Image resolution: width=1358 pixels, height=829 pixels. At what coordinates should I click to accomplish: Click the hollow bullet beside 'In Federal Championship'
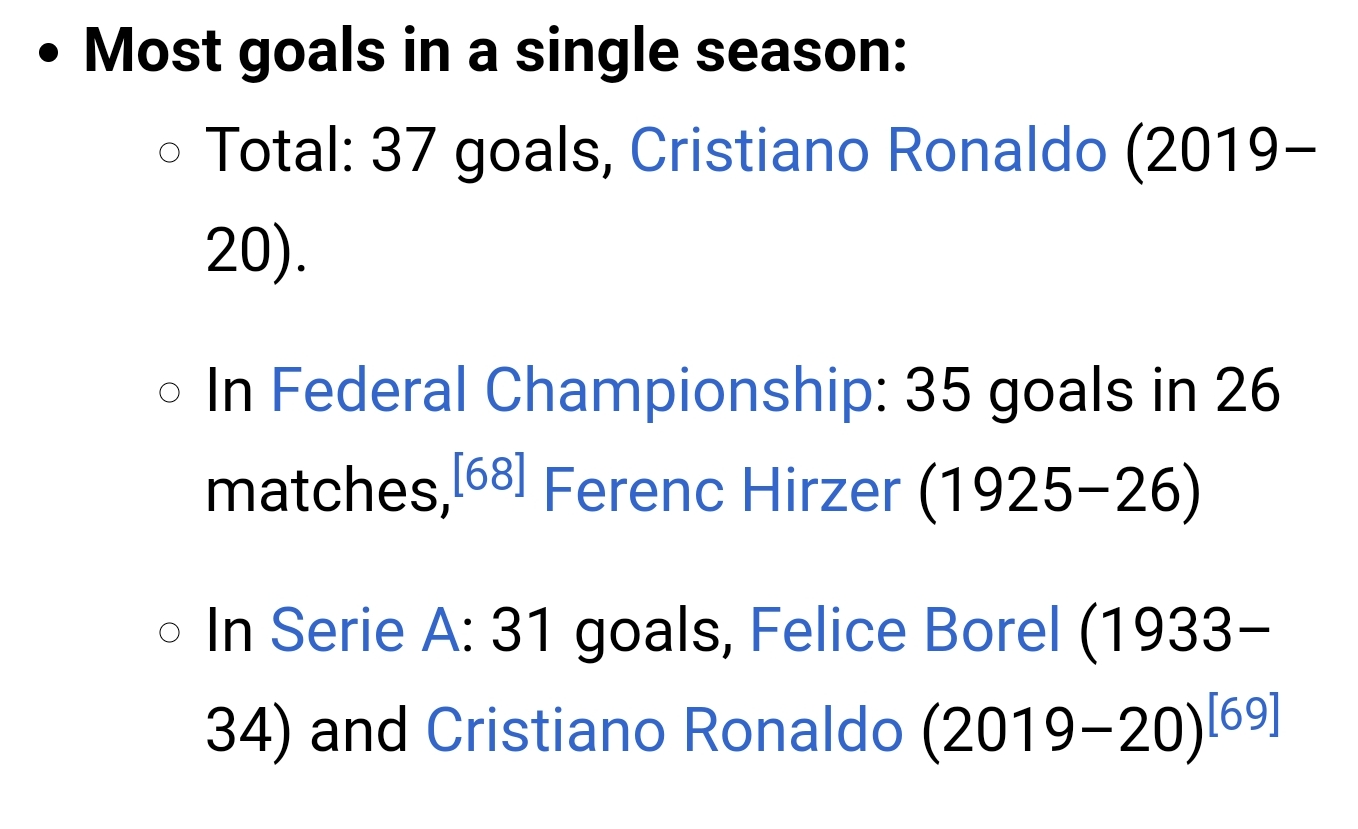pos(170,393)
